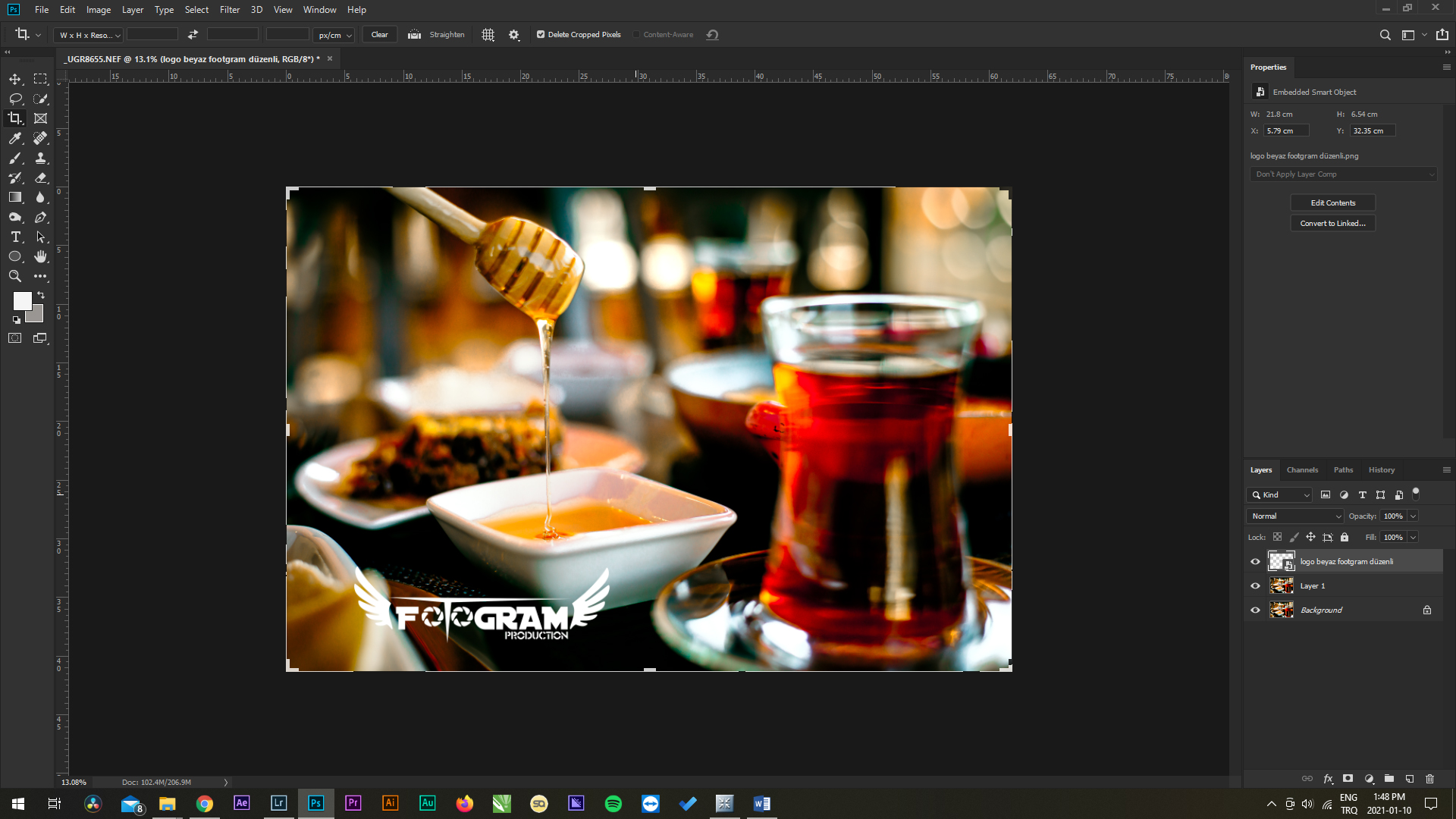The image size is (1456, 819).
Task: Select the Move tool
Action: 15,78
